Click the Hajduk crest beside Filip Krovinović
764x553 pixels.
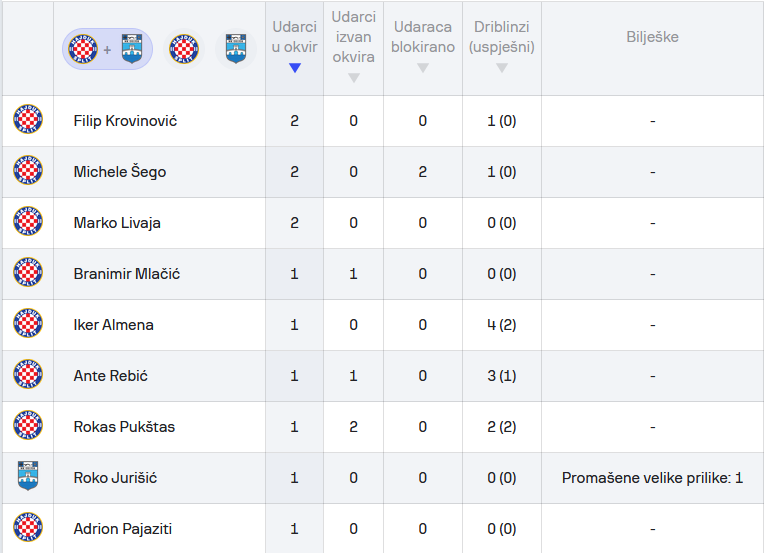pos(28,121)
